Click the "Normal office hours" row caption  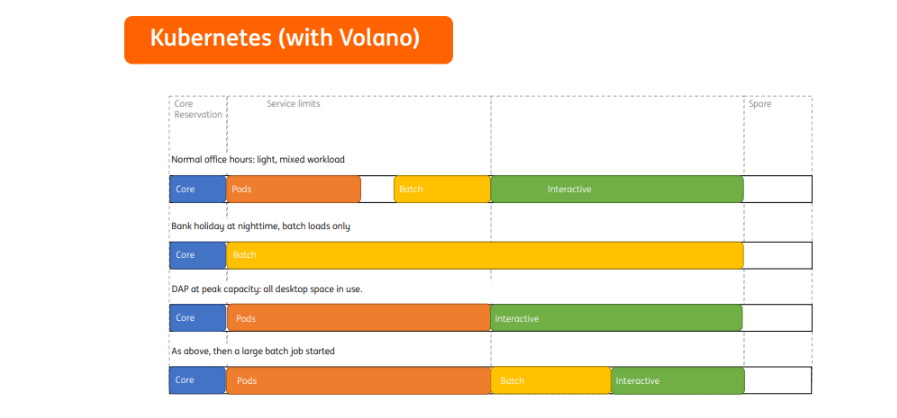click(258, 159)
